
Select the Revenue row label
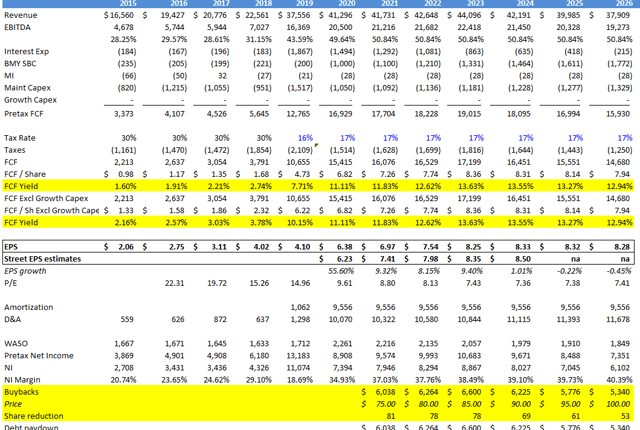[20, 15]
